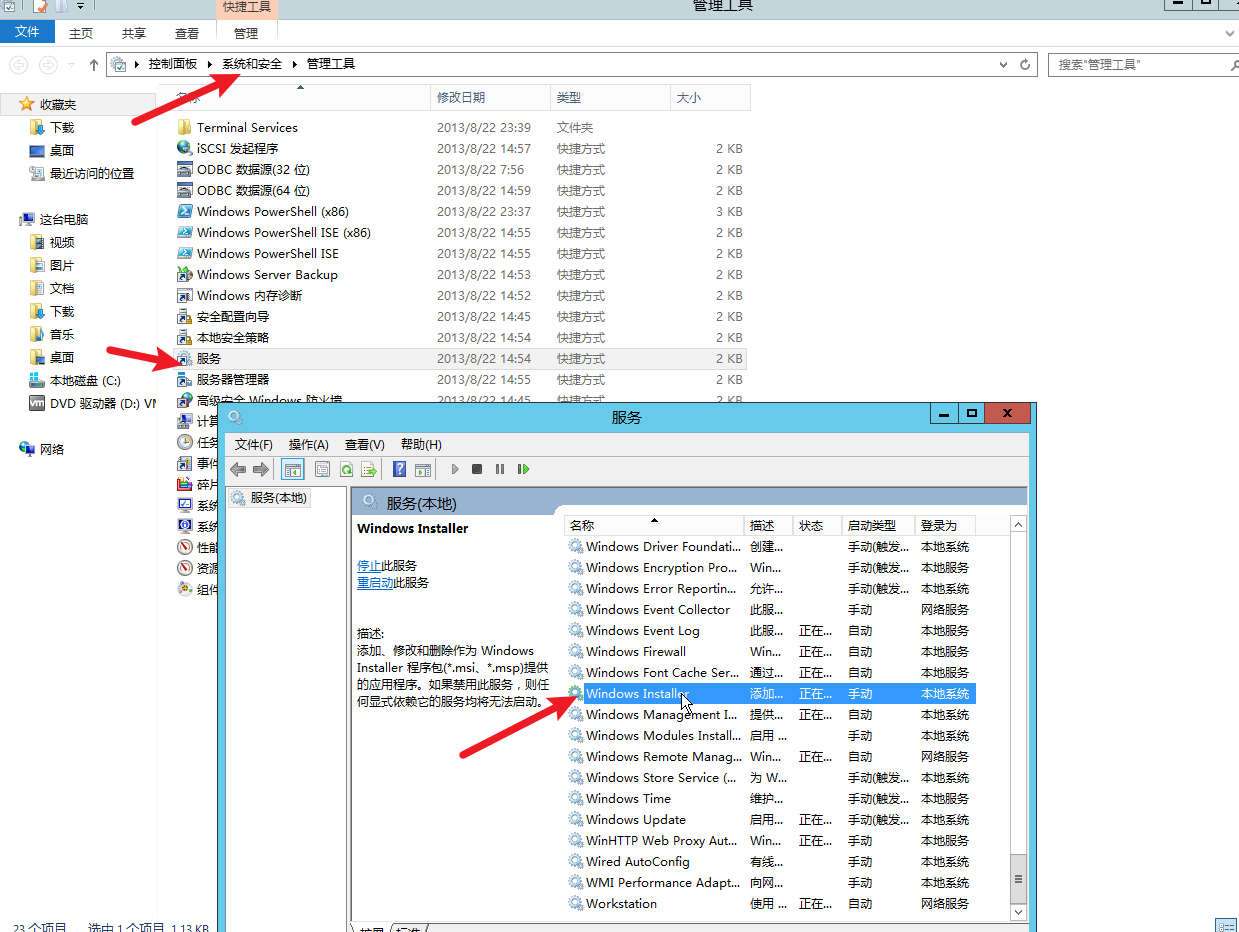Select Windows PowerShell (x86) shortcut icon
1239x932 pixels.
click(184, 211)
